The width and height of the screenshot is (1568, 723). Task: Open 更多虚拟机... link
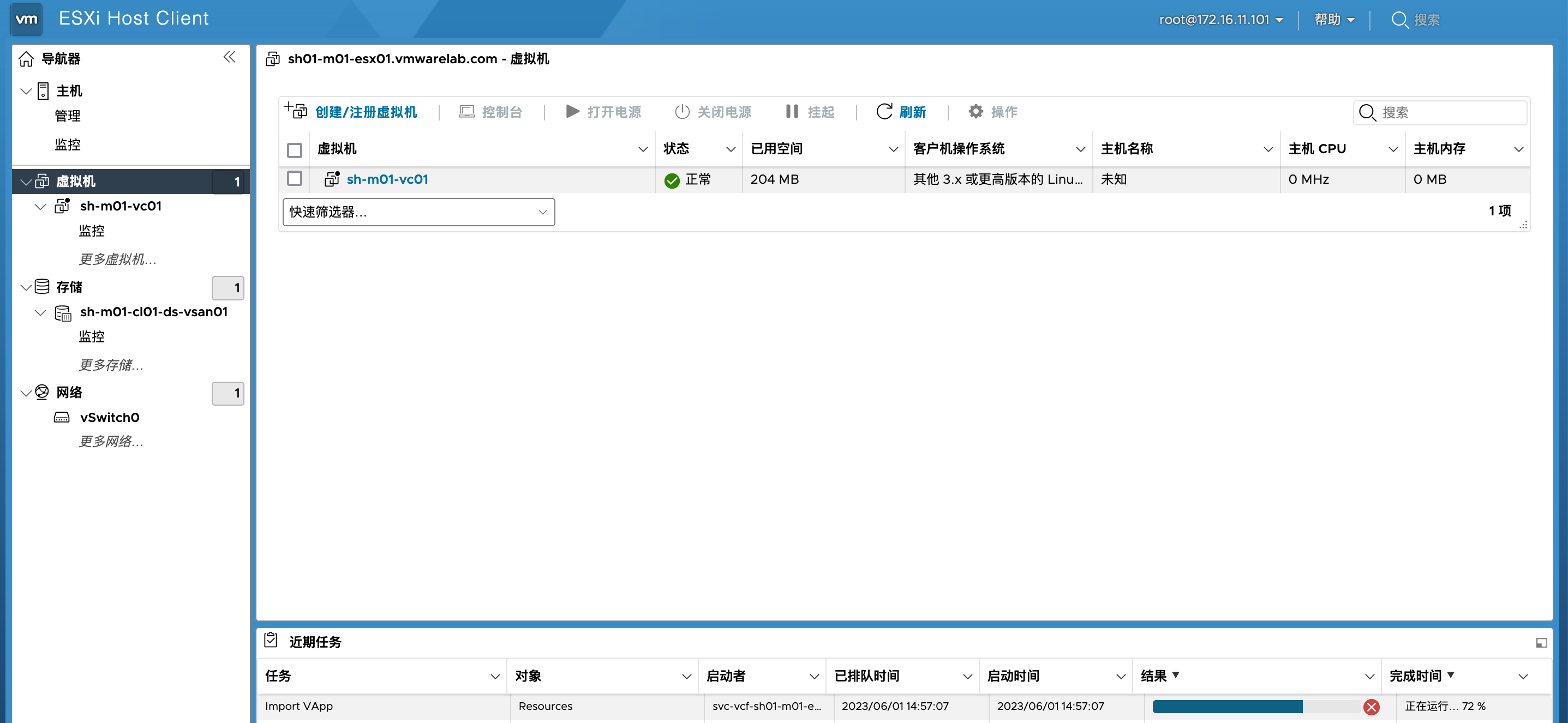[117, 260]
